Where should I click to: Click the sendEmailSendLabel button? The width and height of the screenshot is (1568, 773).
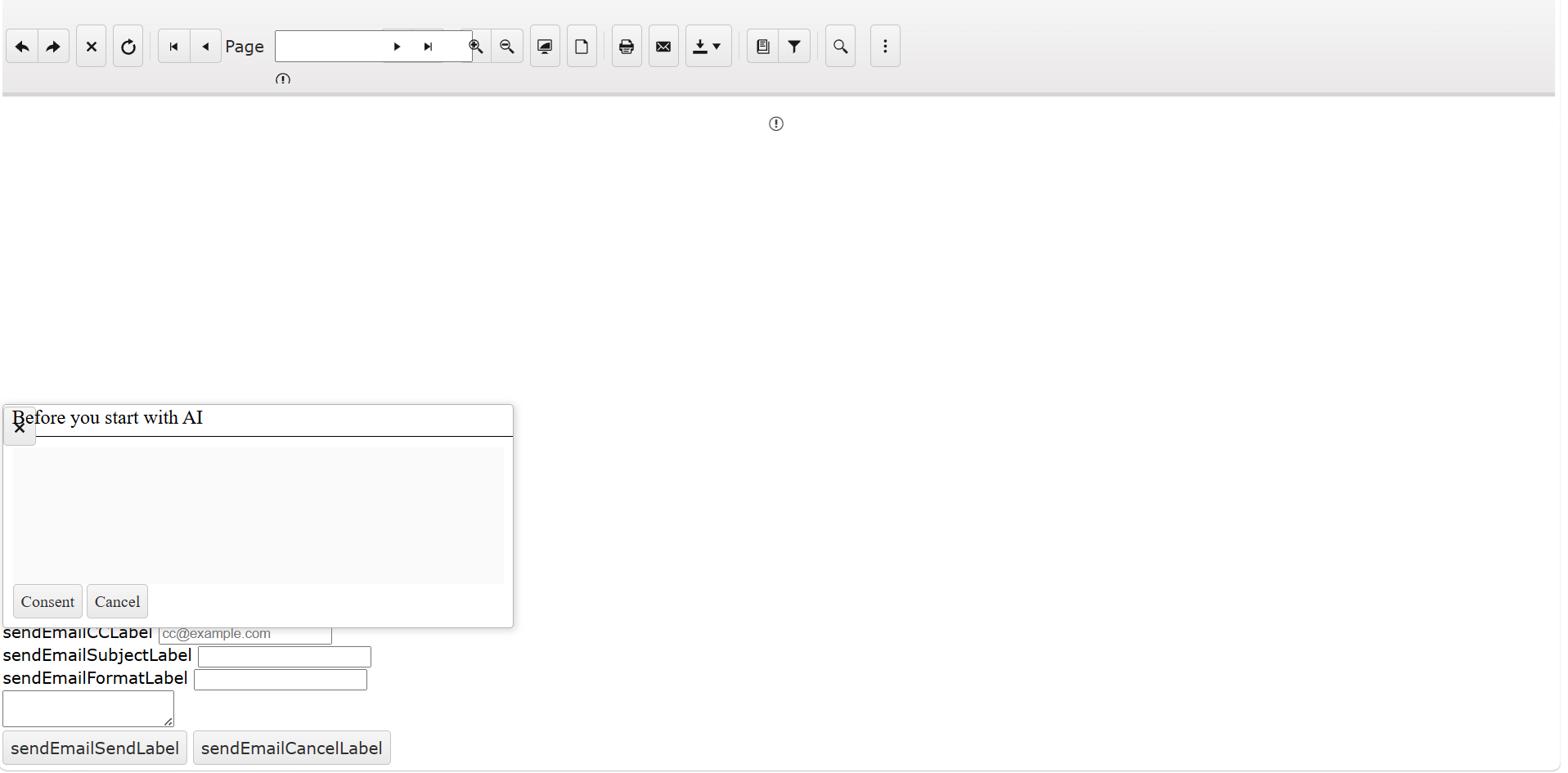point(95,748)
